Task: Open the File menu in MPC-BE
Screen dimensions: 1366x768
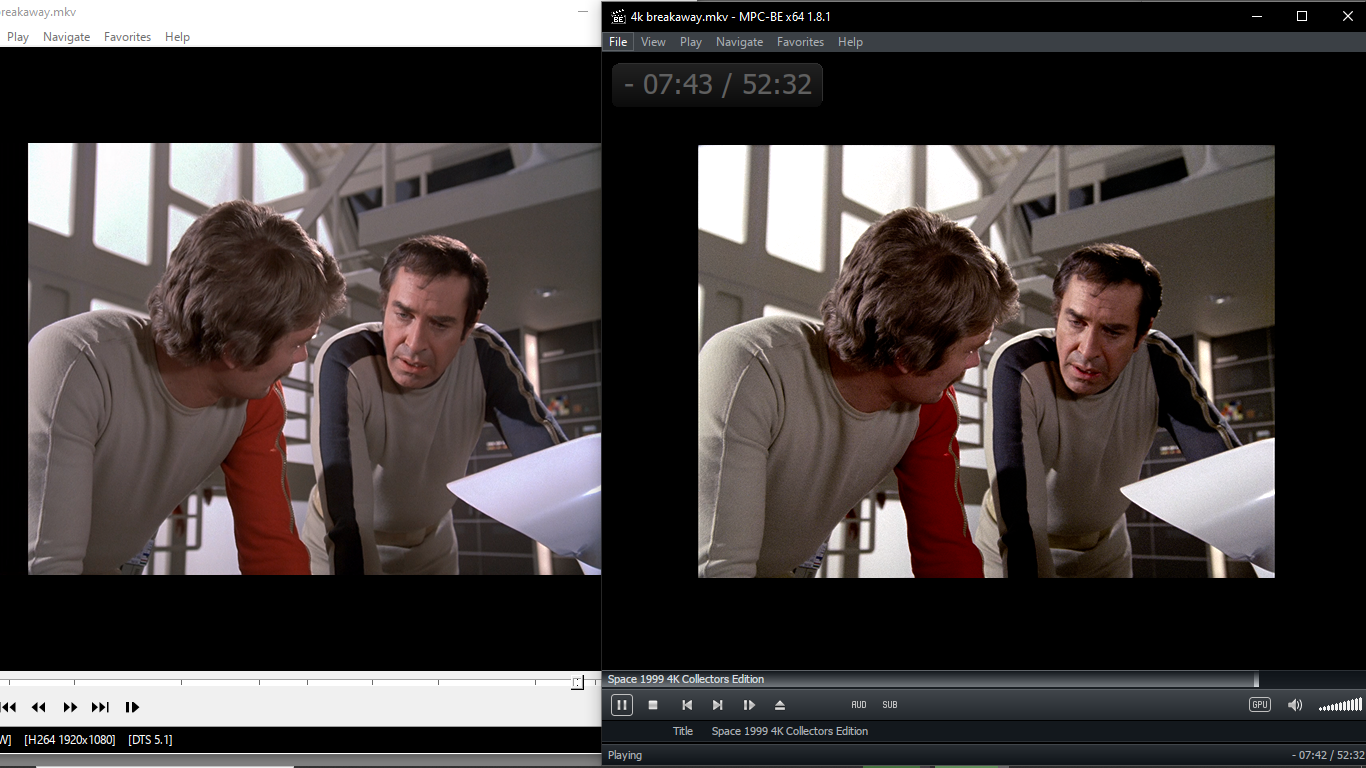Action: click(x=618, y=42)
